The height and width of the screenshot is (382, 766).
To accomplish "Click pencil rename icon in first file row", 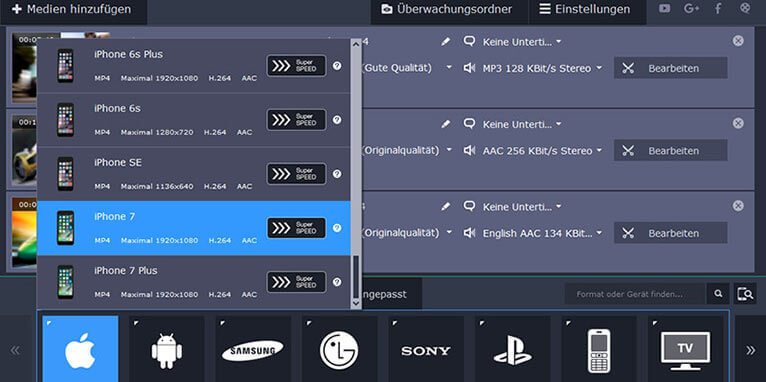I will 446,42.
